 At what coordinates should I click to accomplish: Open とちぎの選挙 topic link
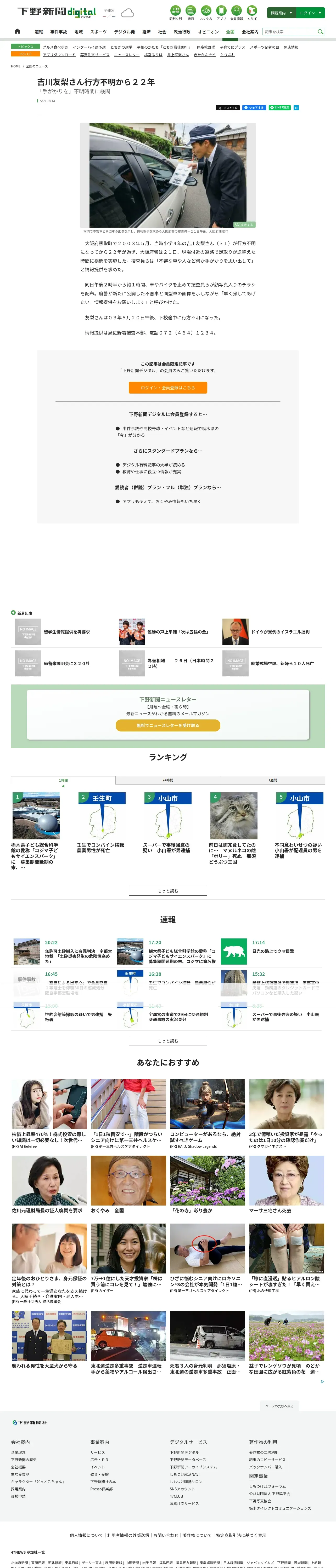pos(121,47)
